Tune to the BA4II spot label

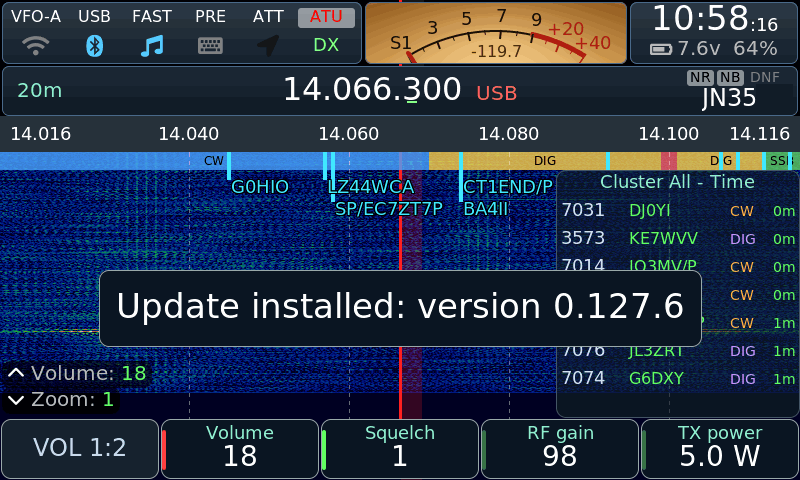(x=486, y=209)
